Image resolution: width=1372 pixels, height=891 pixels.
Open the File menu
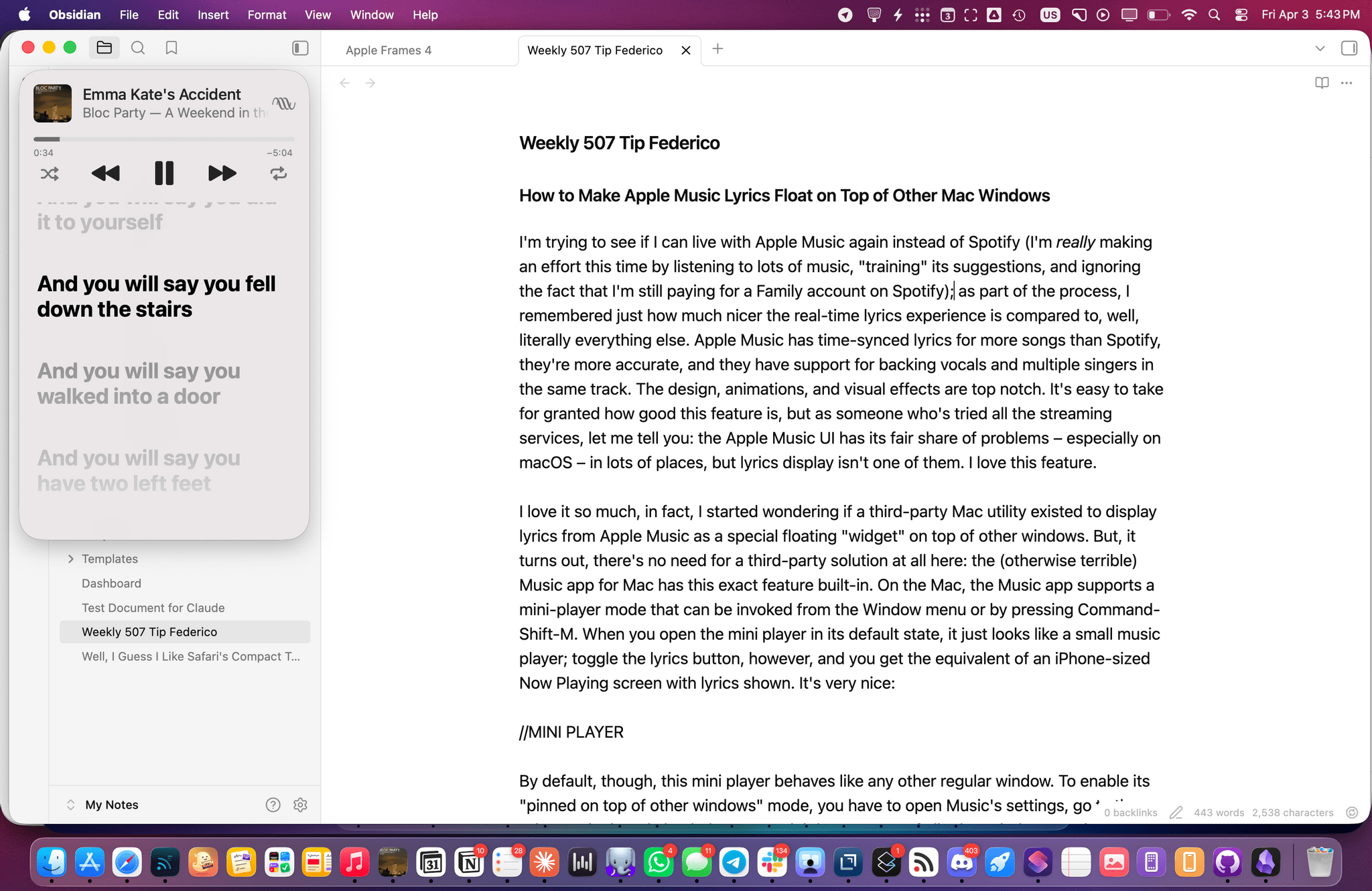tap(129, 15)
